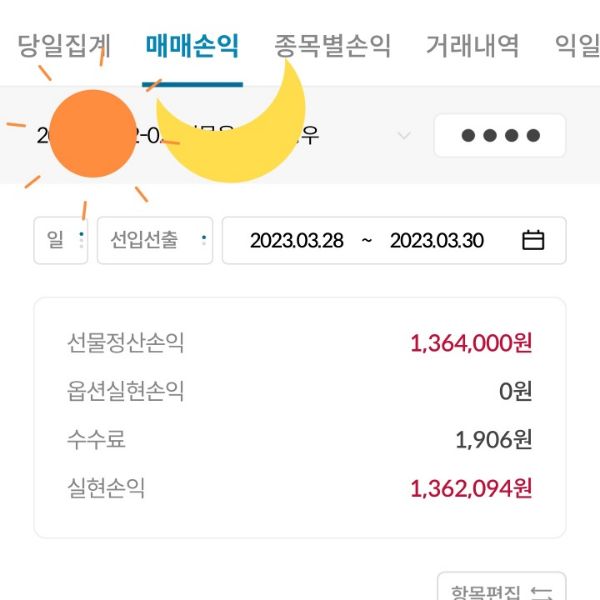600x600 pixels.
Task: Select the 매매손익 tab
Action: tap(192, 46)
